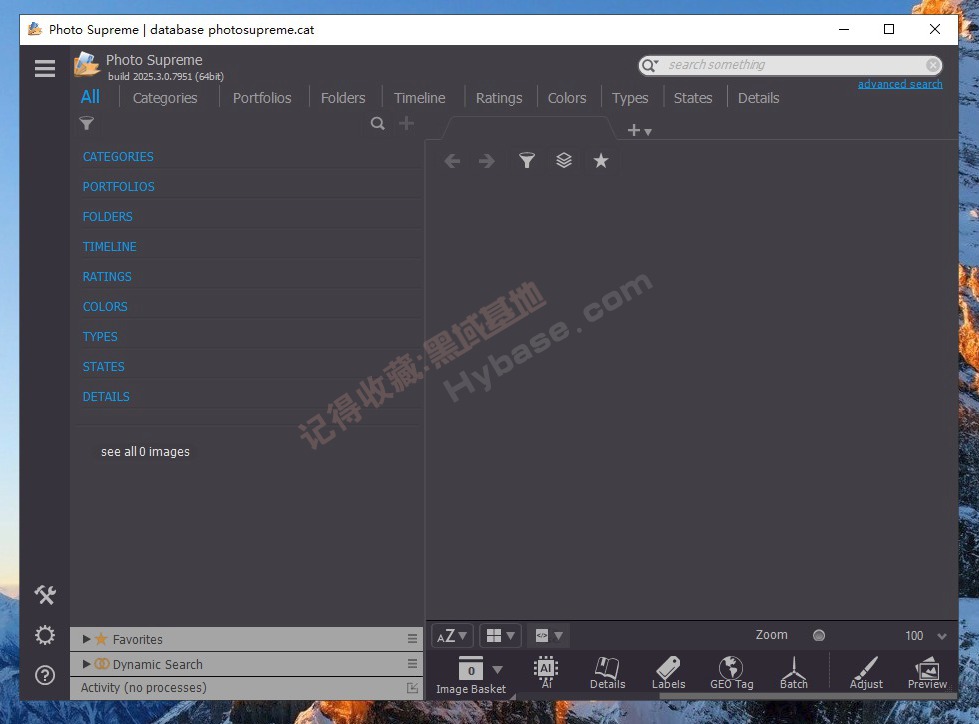Viewport: 979px width, 724px height.
Task: Click the catalog magnifier search icon
Action: point(378,124)
